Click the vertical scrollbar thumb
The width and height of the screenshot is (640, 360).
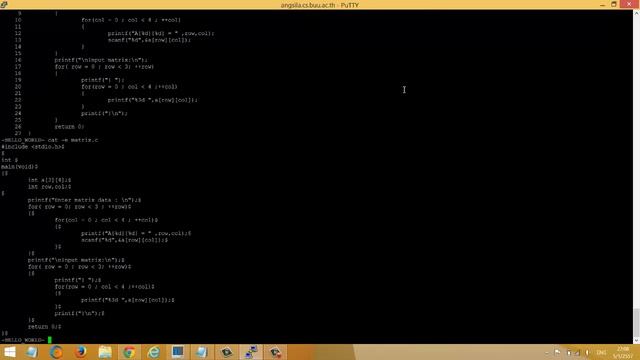click(x=636, y=322)
